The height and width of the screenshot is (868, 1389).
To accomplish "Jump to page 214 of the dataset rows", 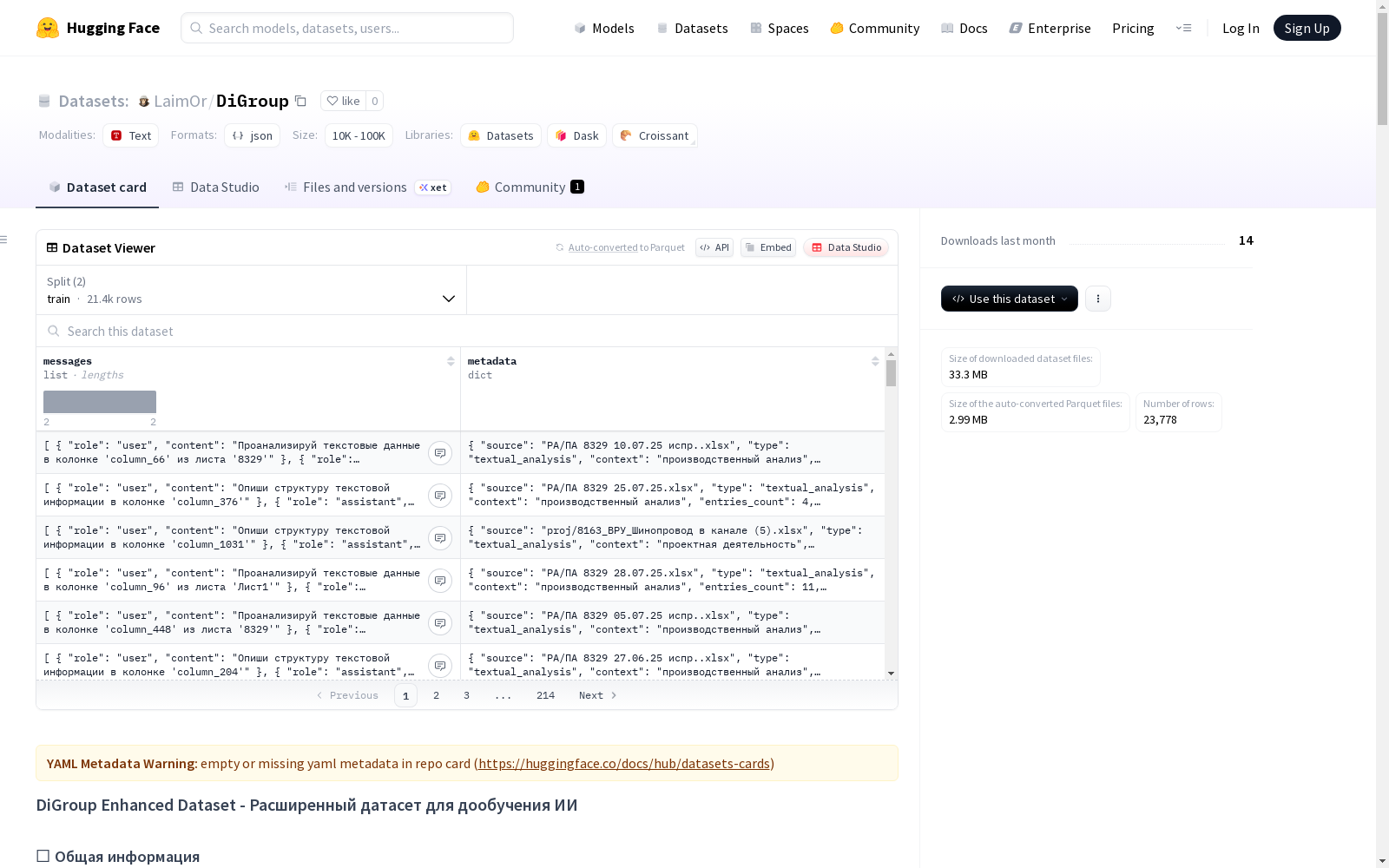I will pyautogui.click(x=545, y=695).
